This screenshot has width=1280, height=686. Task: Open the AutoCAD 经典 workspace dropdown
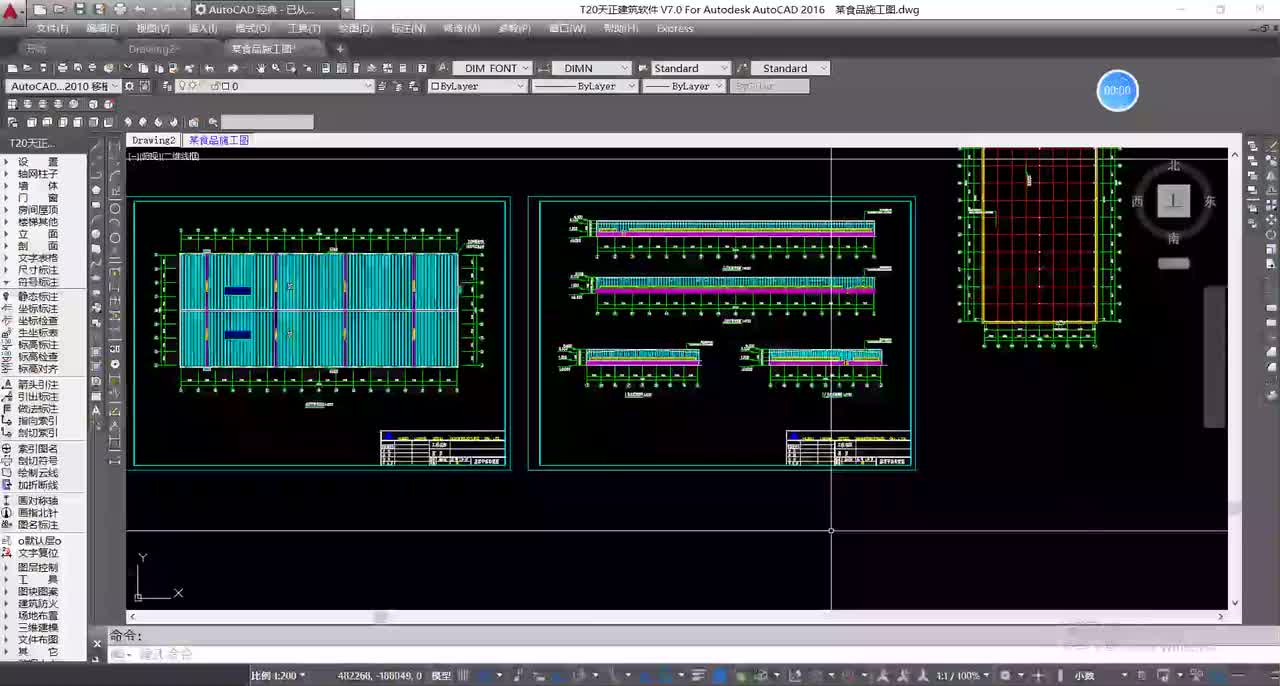click(271, 10)
